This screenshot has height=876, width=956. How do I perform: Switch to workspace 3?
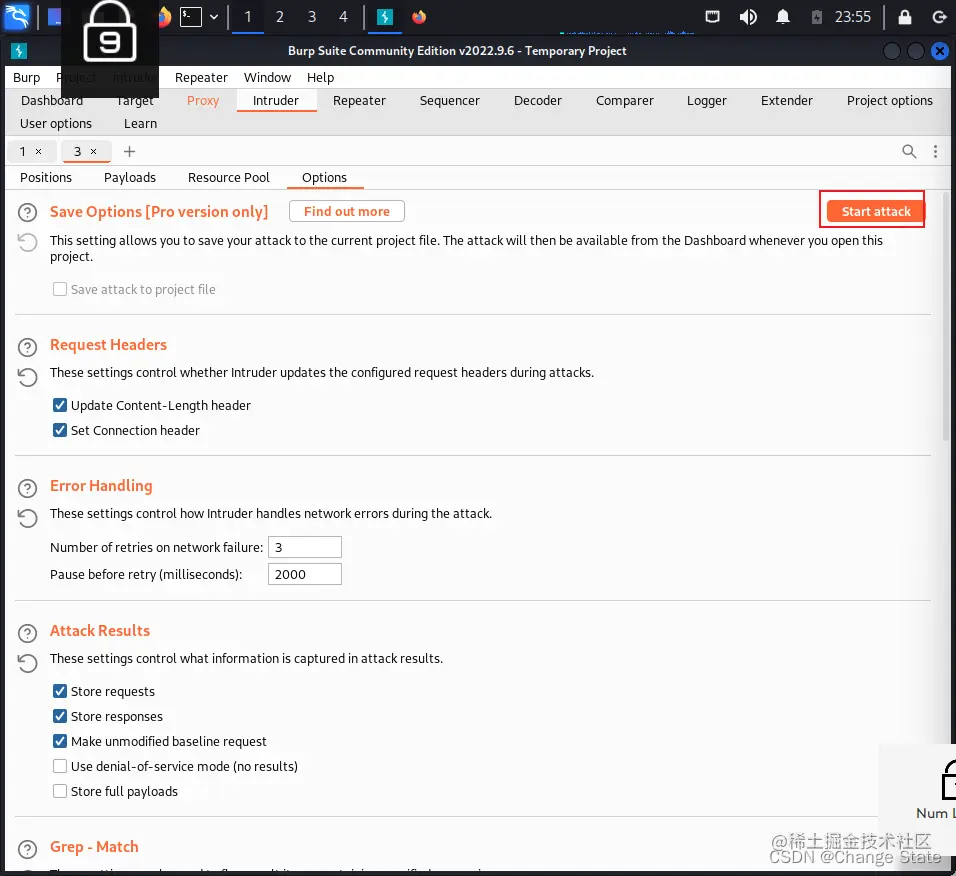pos(312,17)
